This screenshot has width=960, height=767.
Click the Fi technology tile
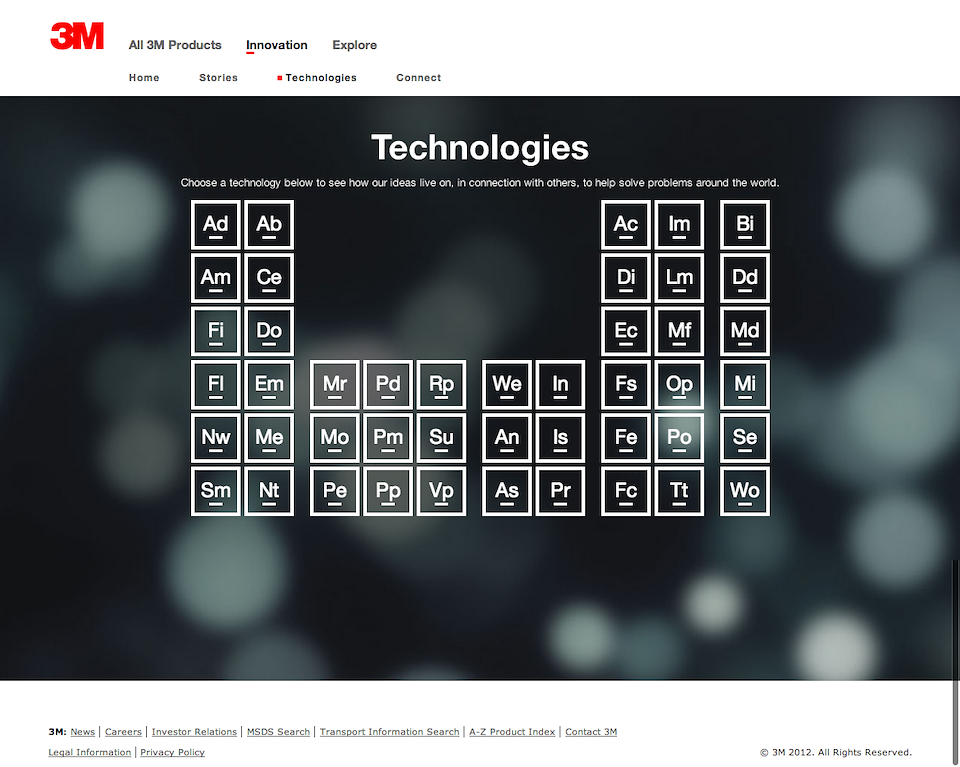click(x=216, y=331)
